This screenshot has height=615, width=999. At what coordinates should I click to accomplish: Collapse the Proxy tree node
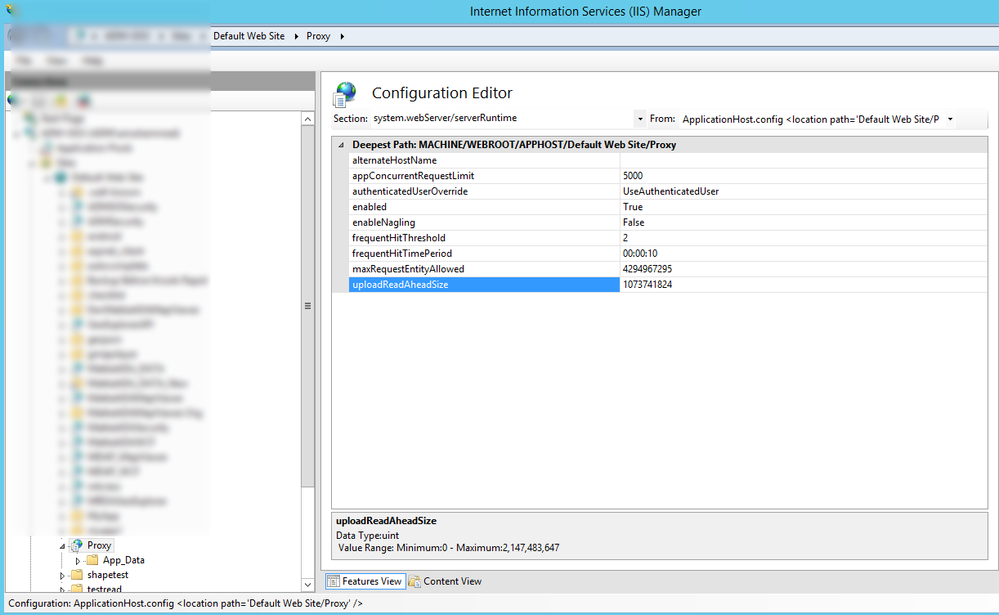pyautogui.click(x=62, y=546)
